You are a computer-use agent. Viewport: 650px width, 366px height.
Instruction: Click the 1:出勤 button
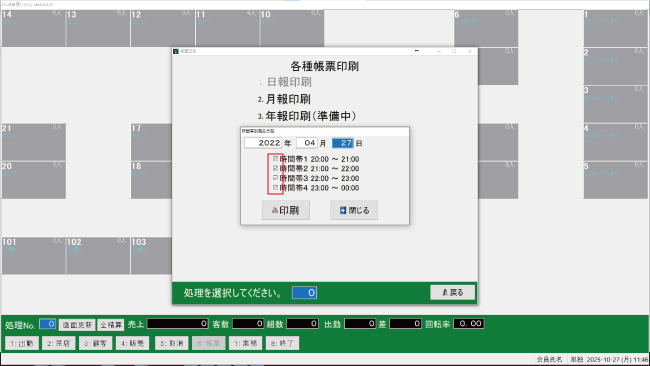click(22, 343)
